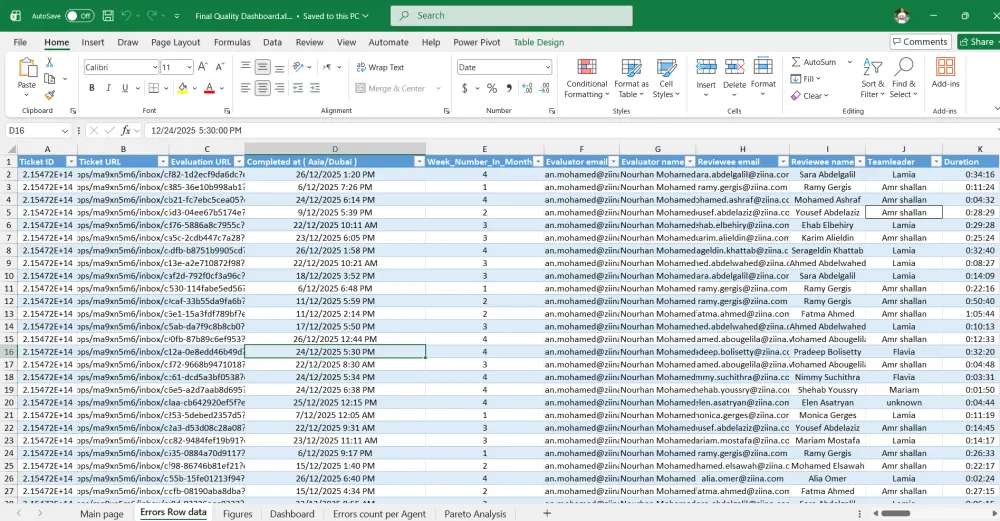Open the Page Layout ribbon tab
Screen dimensions: 1000x521
[x=175, y=42]
